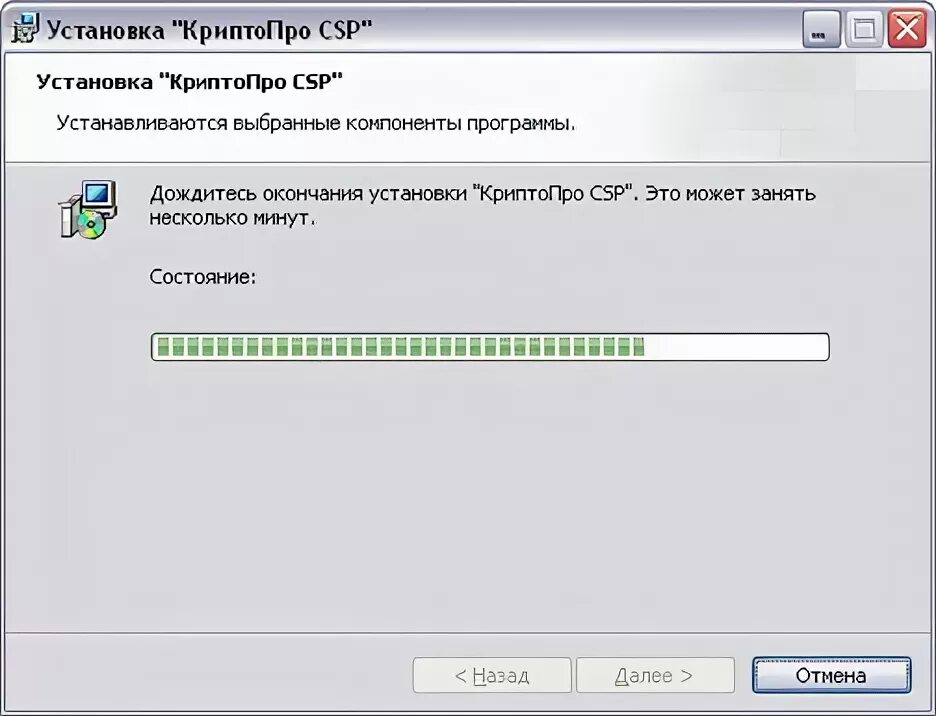Screen dimensions: 936x716
Task: Close the installer with red X
Action: point(907,29)
